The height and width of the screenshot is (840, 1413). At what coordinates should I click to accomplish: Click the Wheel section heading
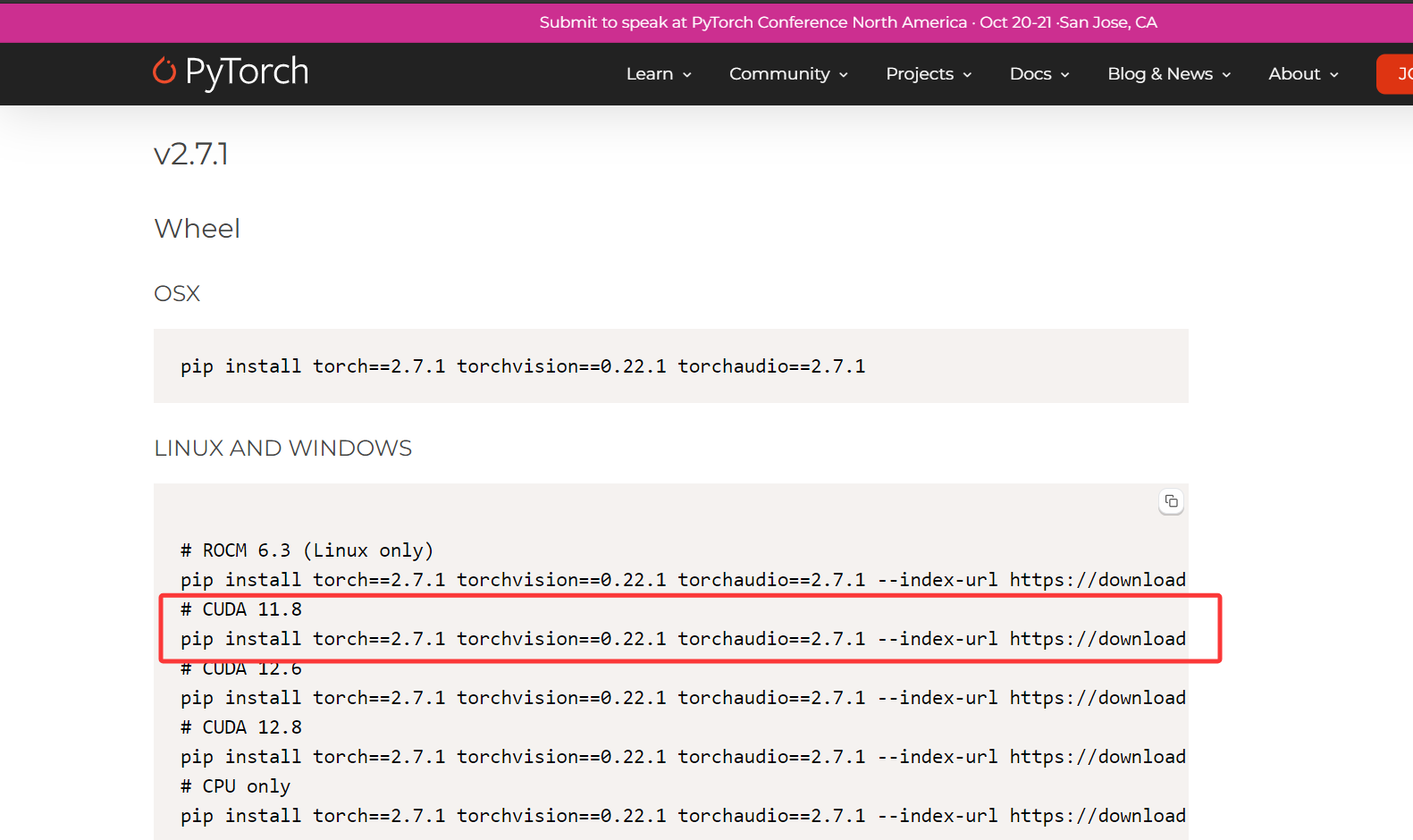197,229
